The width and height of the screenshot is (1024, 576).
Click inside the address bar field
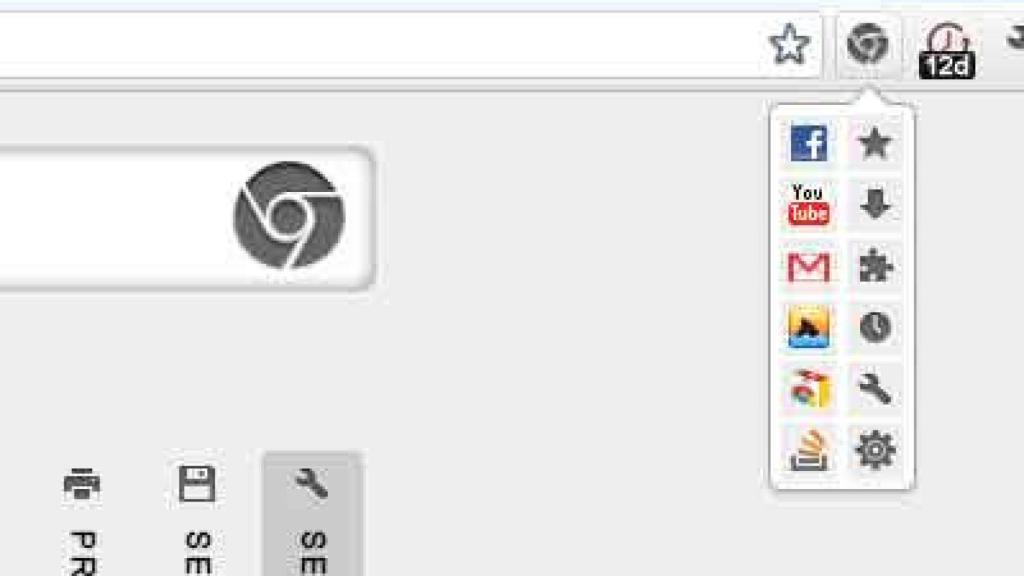379,45
